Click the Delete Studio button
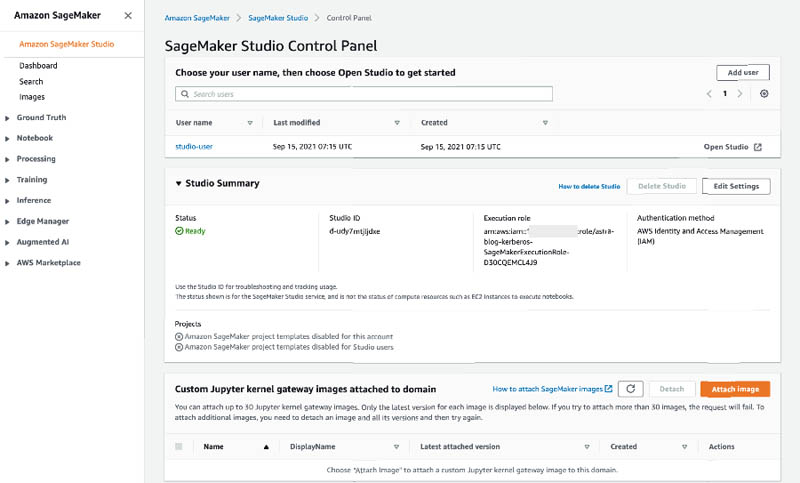This screenshot has height=483, width=800. [662, 186]
